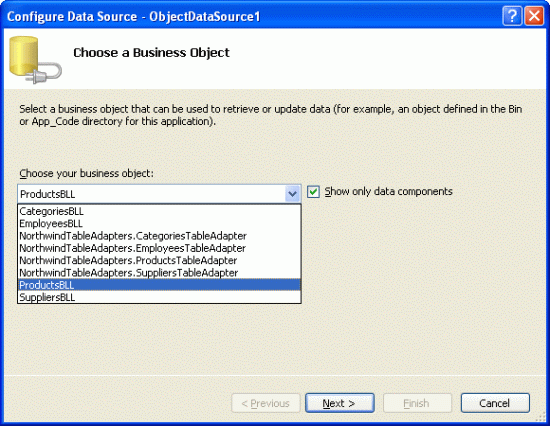Click the disabled Previous button

coord(266,403)
